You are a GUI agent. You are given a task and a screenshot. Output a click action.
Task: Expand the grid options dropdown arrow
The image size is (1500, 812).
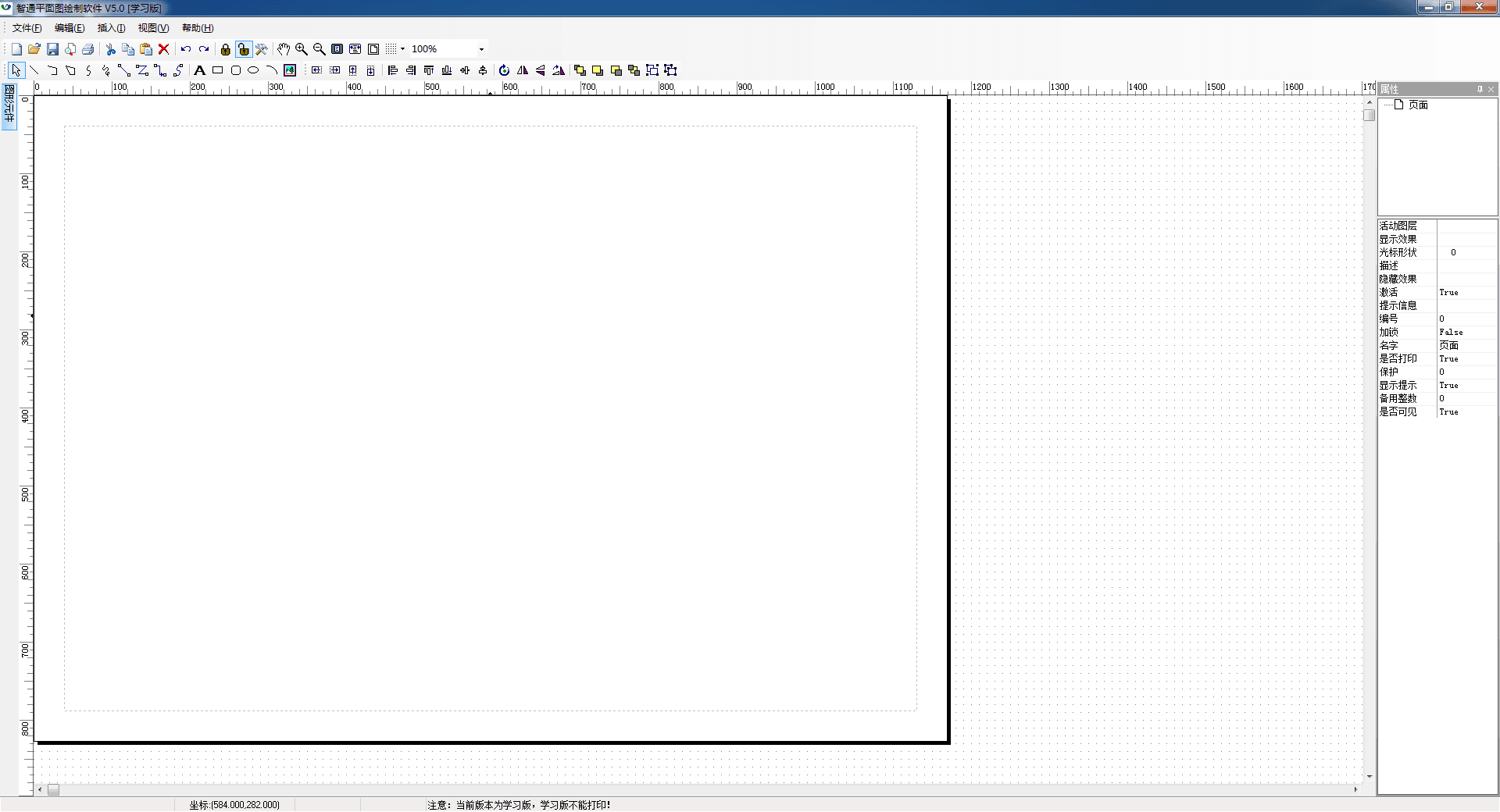click(403, 49)
